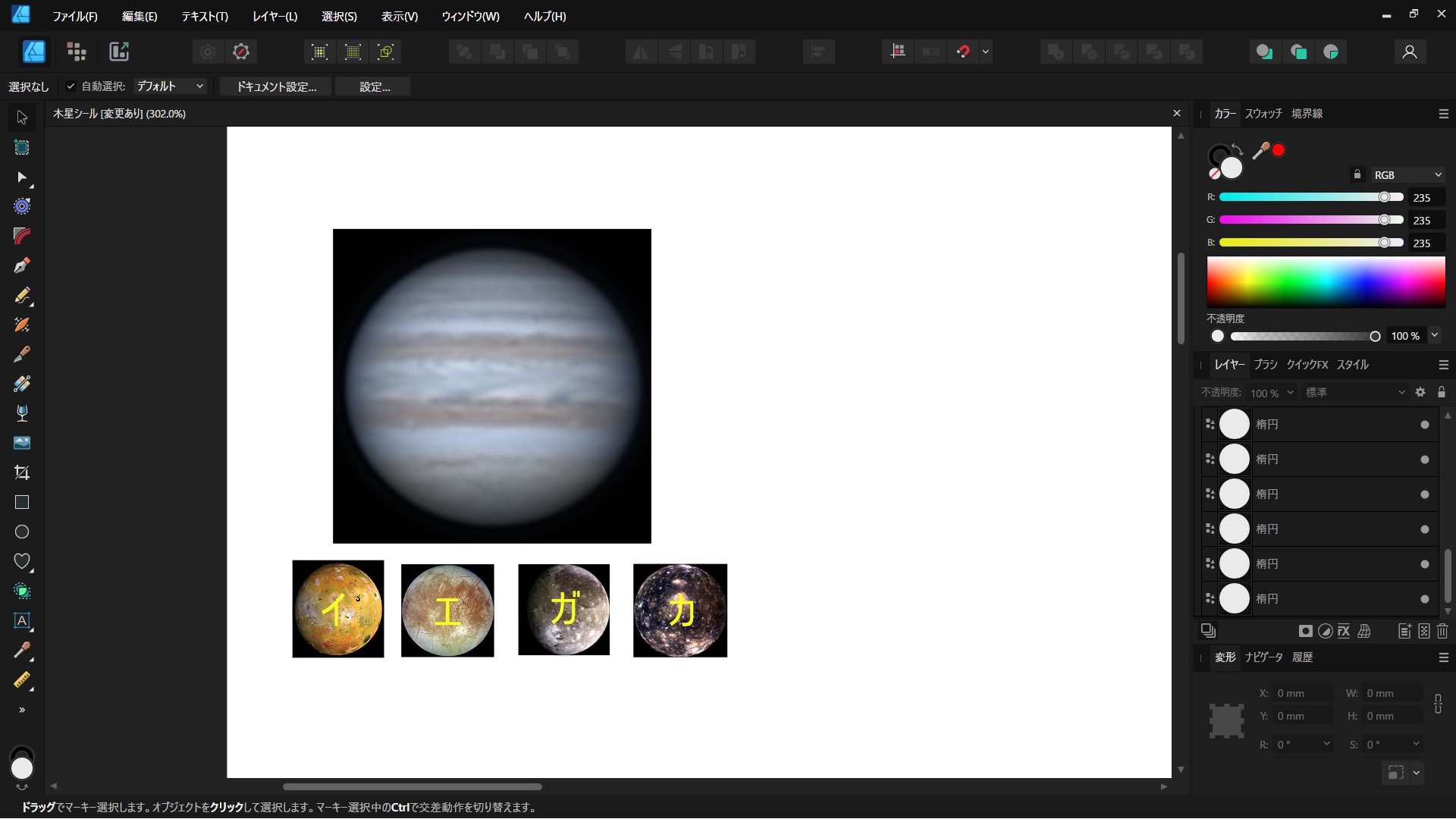1456x819 pixels.
Task: Select the Artistic Text tool
Action: [22, 620]
